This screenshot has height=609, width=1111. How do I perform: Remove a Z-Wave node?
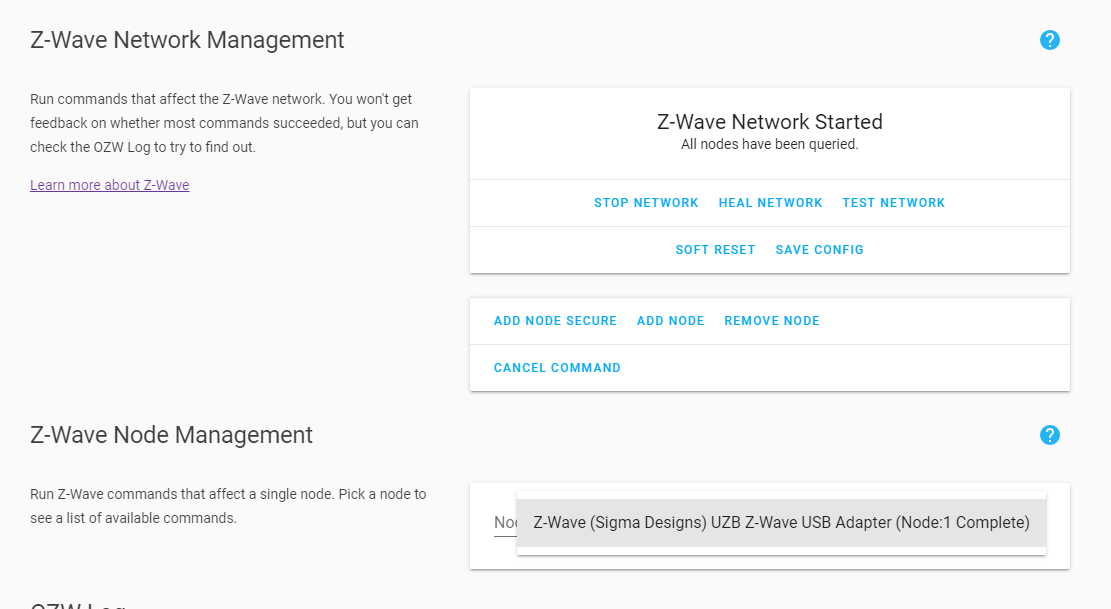pos(771,320)
